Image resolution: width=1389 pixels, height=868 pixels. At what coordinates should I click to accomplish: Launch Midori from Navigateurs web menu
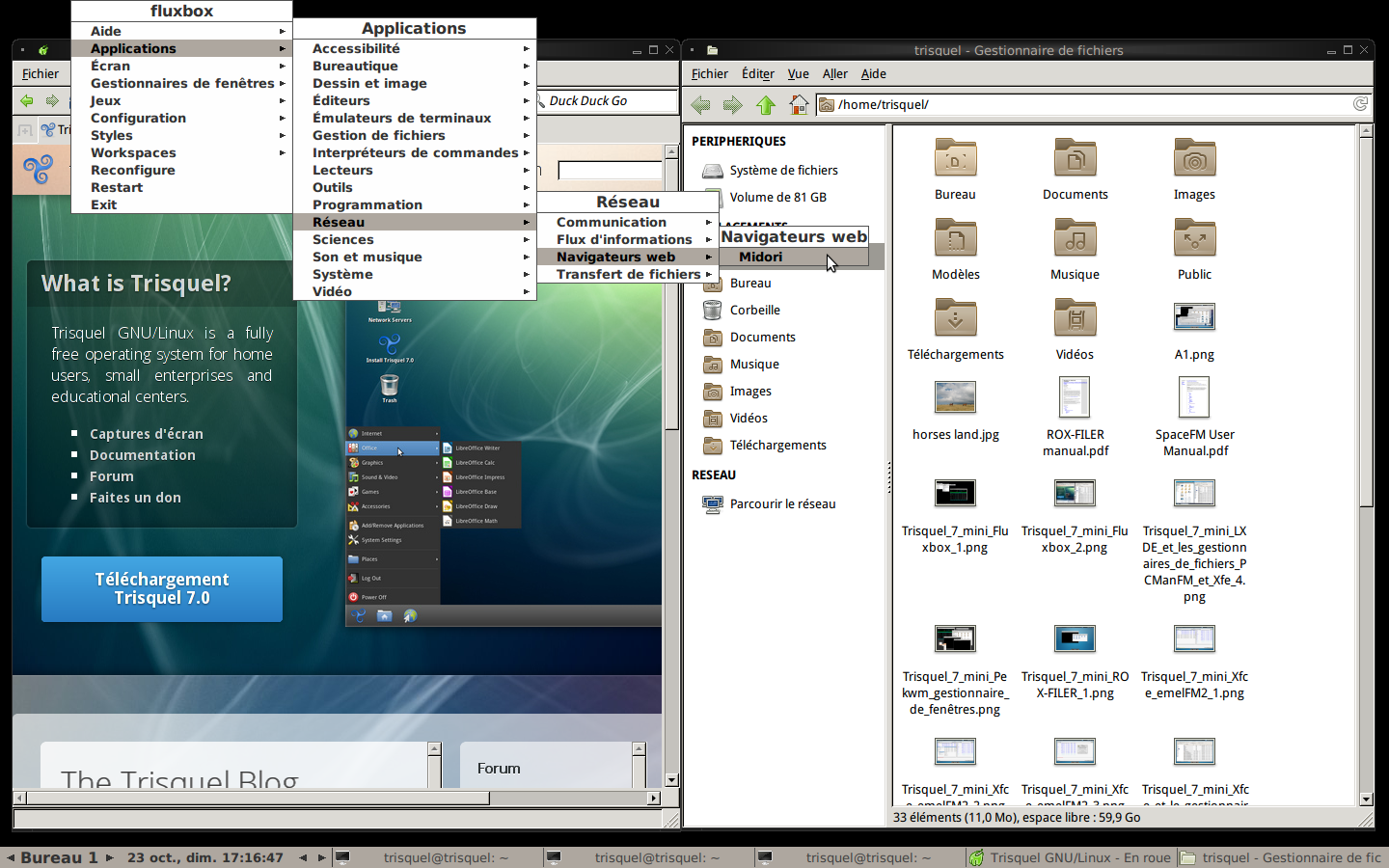click(x=794, y=257)
